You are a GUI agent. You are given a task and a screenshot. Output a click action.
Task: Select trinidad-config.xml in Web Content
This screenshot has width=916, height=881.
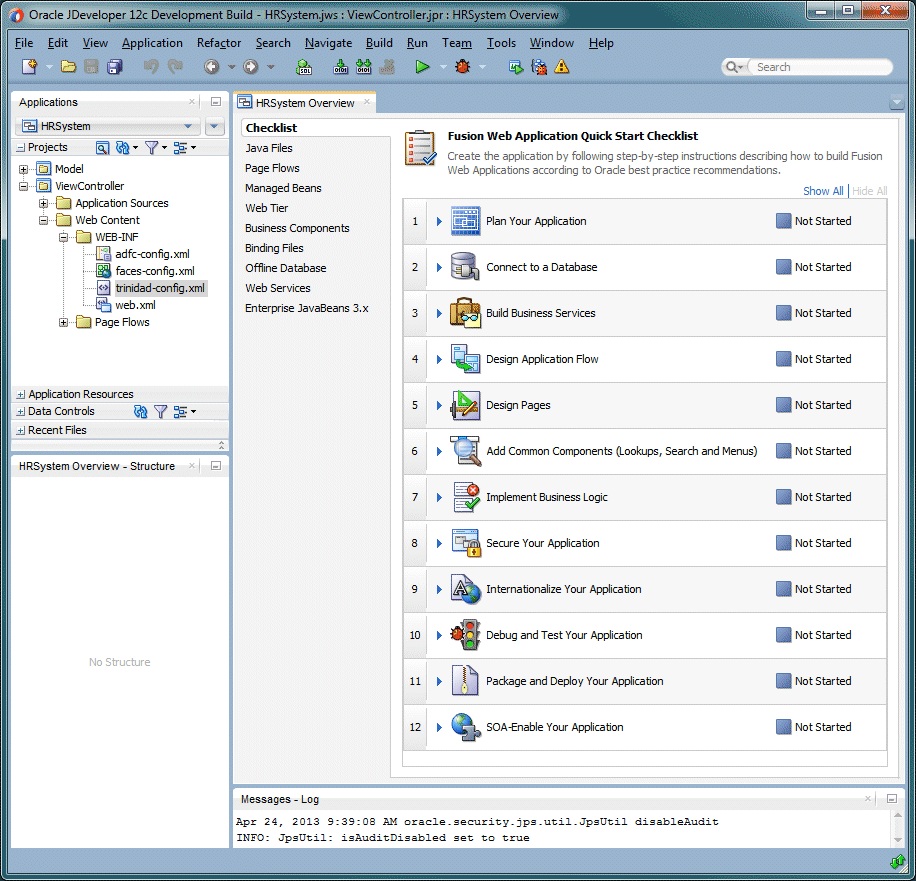click(x=160, y=288)
